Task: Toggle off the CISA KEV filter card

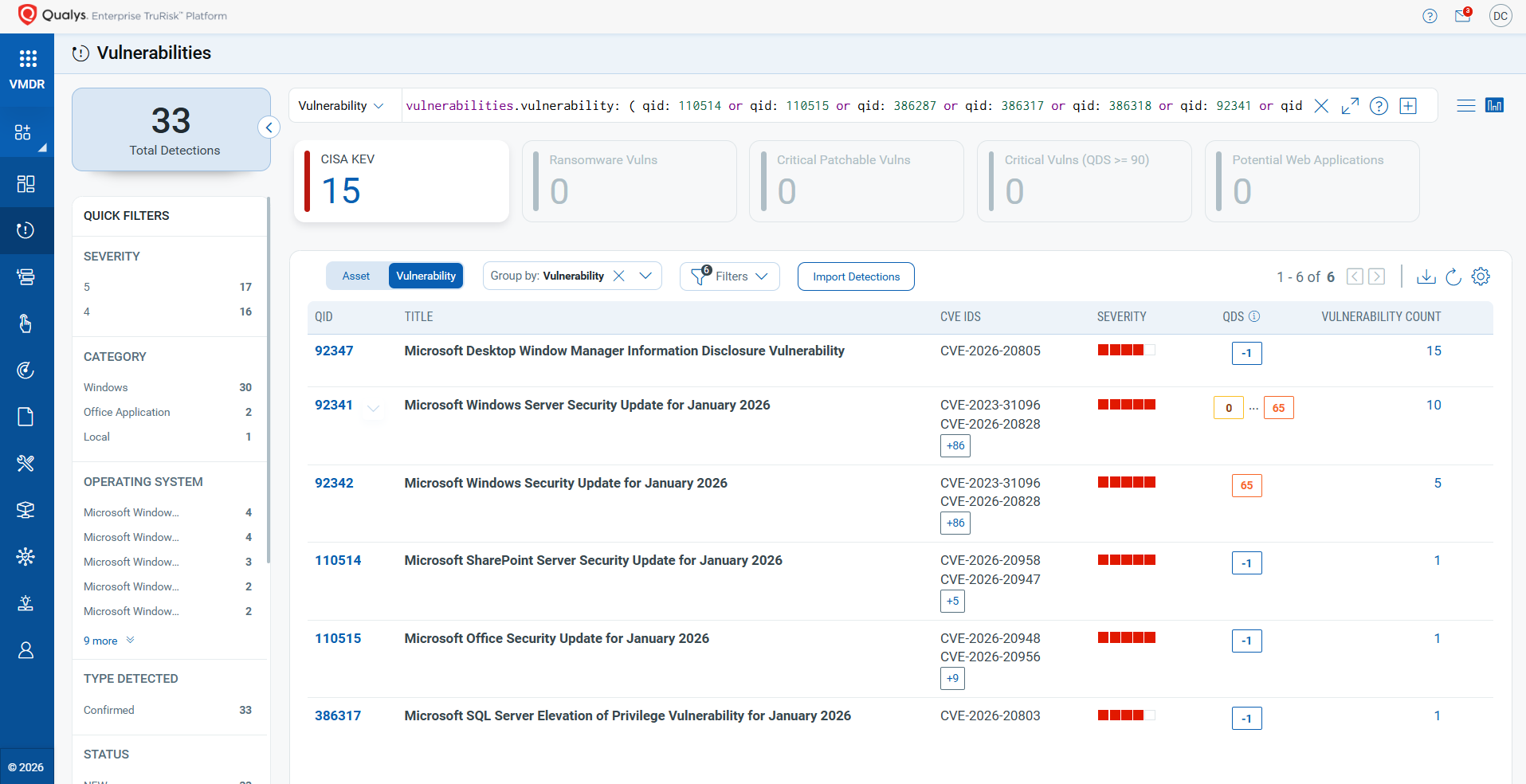Action: point(402,181)
